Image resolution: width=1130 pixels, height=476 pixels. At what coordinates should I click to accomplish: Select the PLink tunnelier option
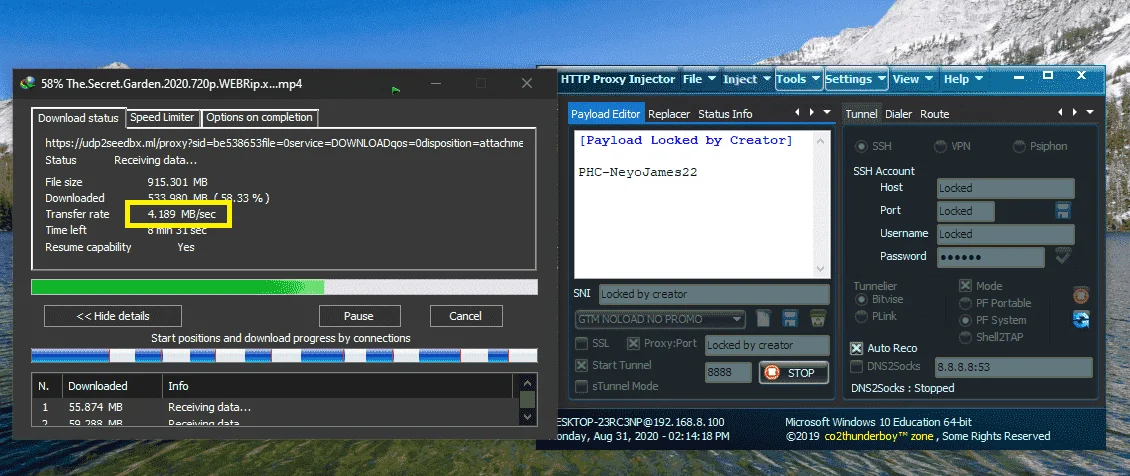(860, 316)
